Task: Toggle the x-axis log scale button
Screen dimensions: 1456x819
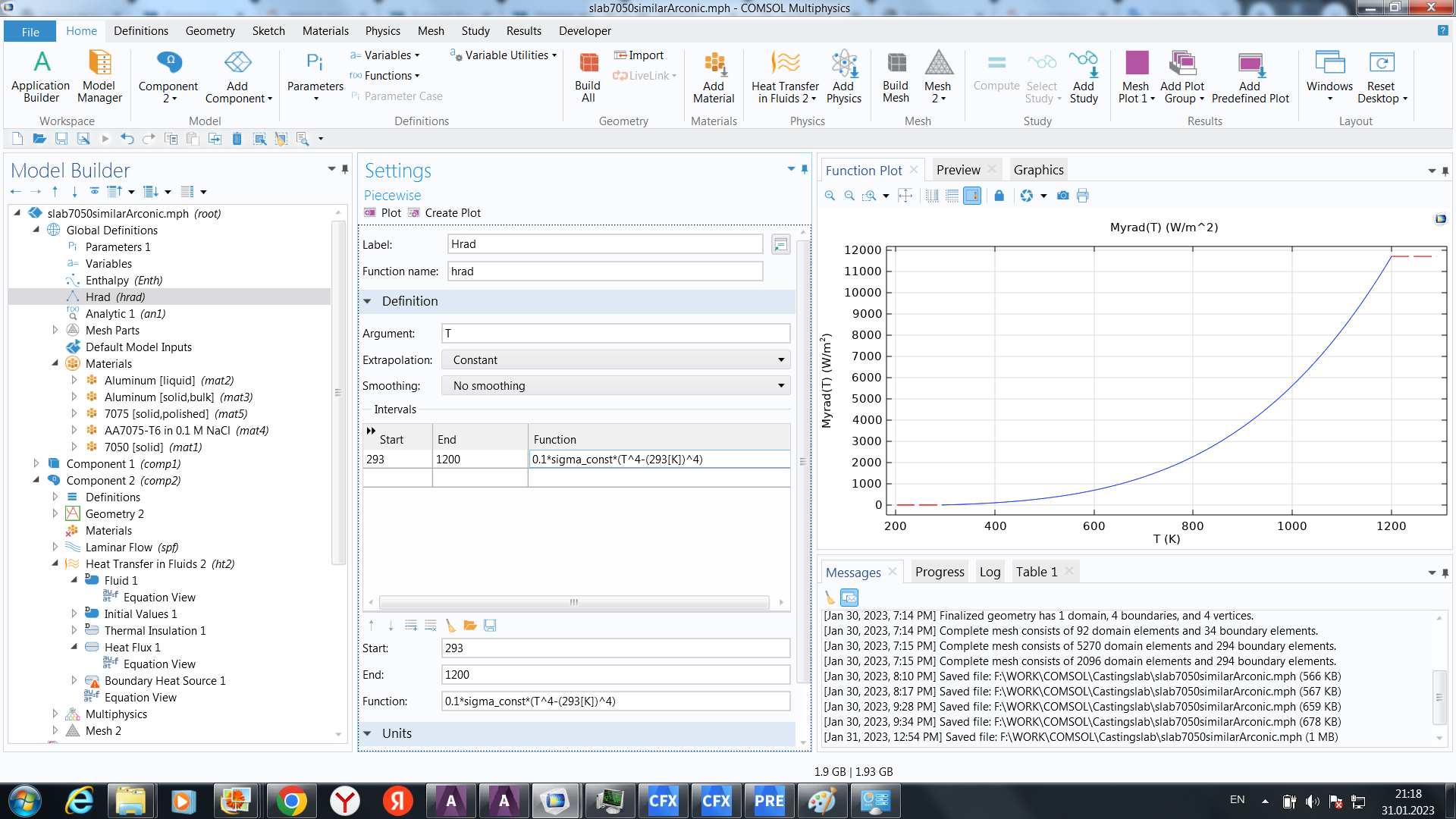Action: 932,196
